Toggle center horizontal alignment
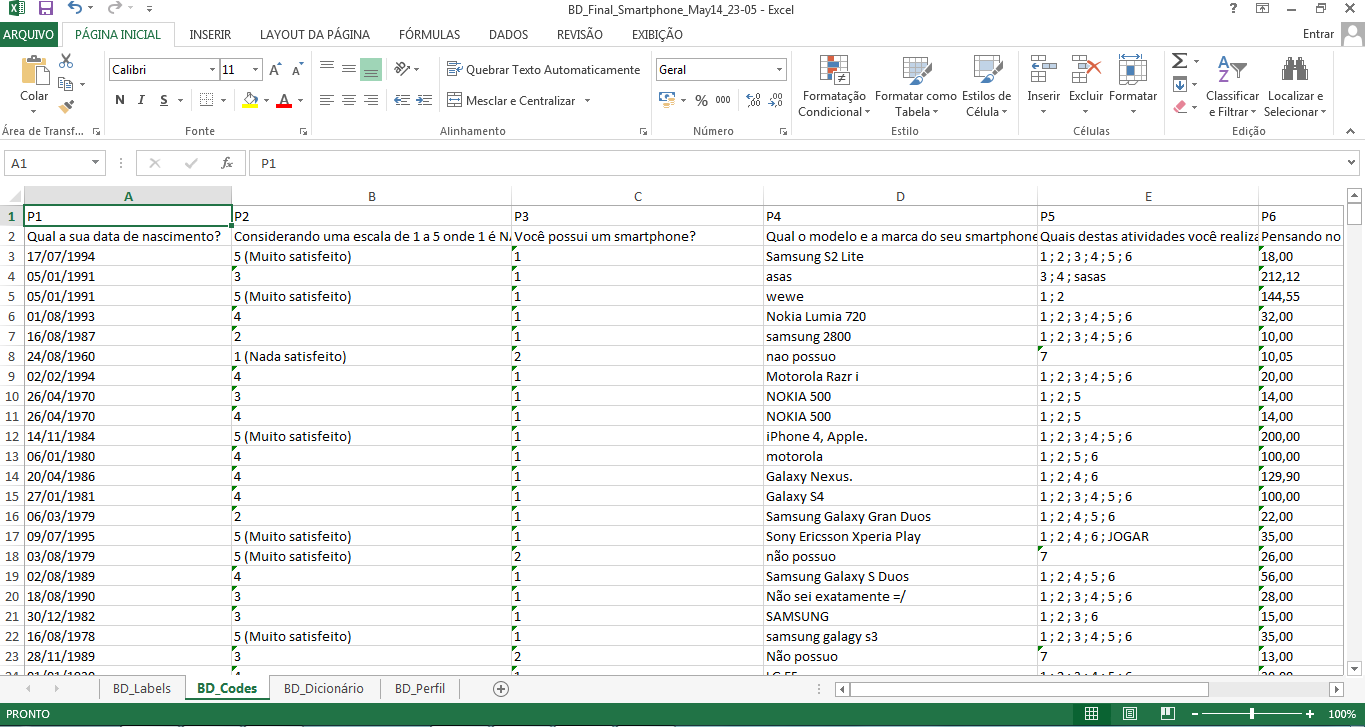Viewport: 1365px width, 727px height. [349, 100]
